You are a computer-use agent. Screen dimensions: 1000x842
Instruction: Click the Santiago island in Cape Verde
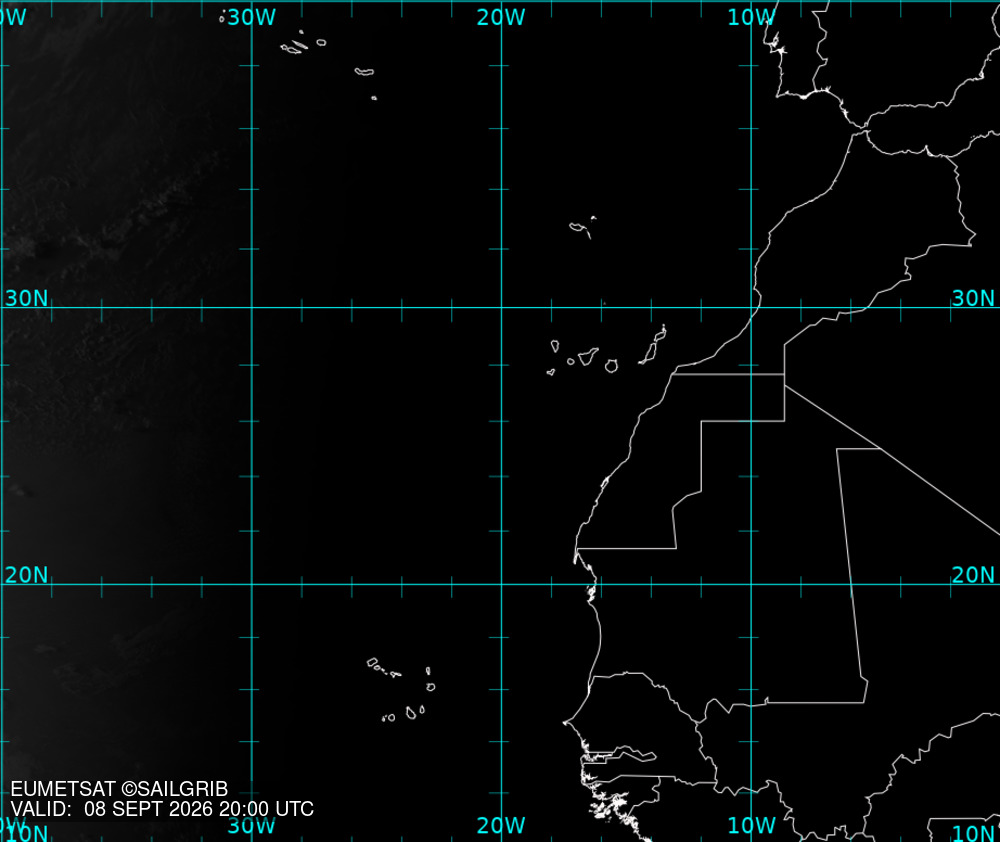(411, 713)
